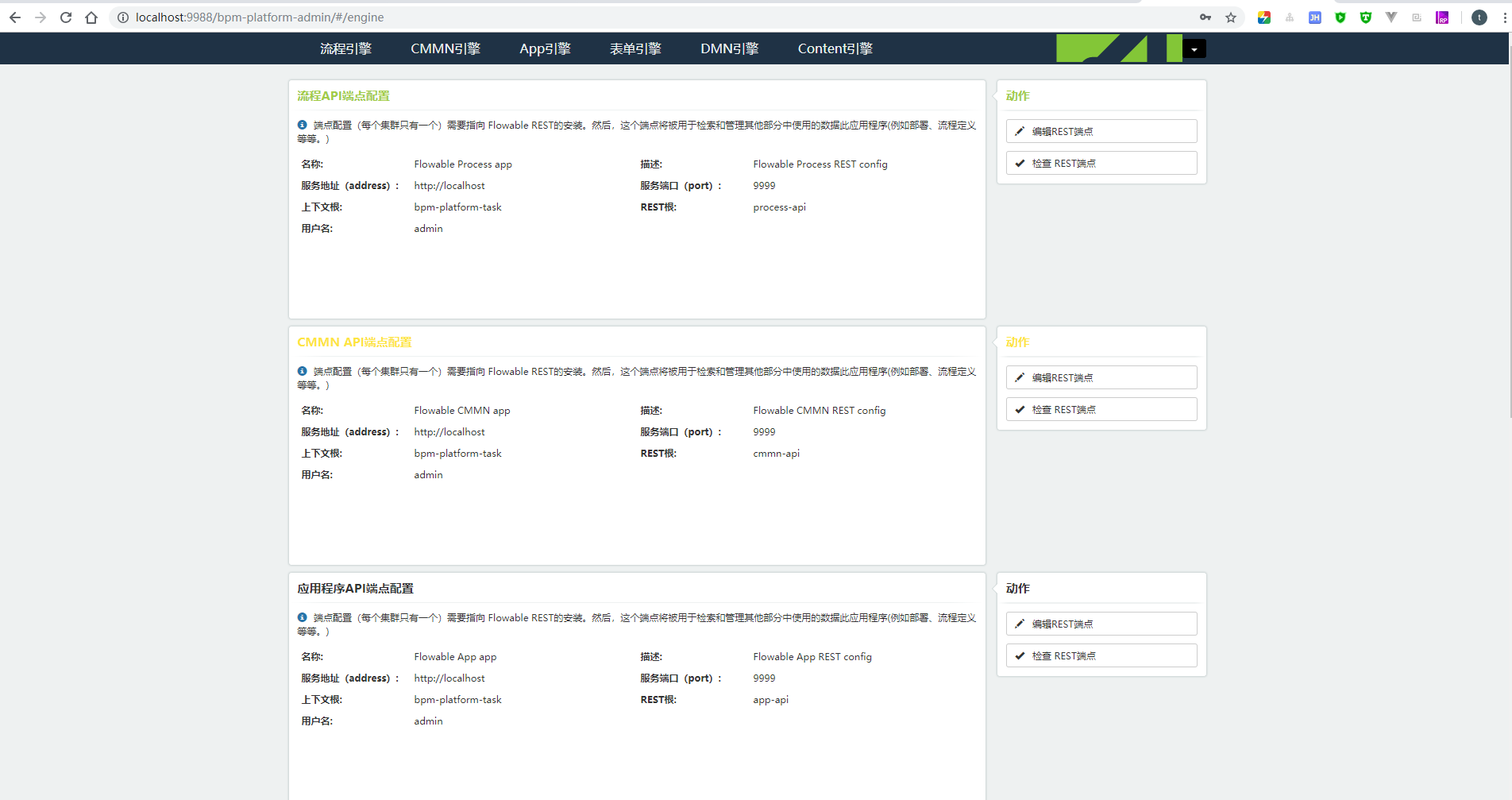The width and height of the screenshot is (1512, 800).
Task: Click the app-api REST root value
Action: tap(770, 700)
